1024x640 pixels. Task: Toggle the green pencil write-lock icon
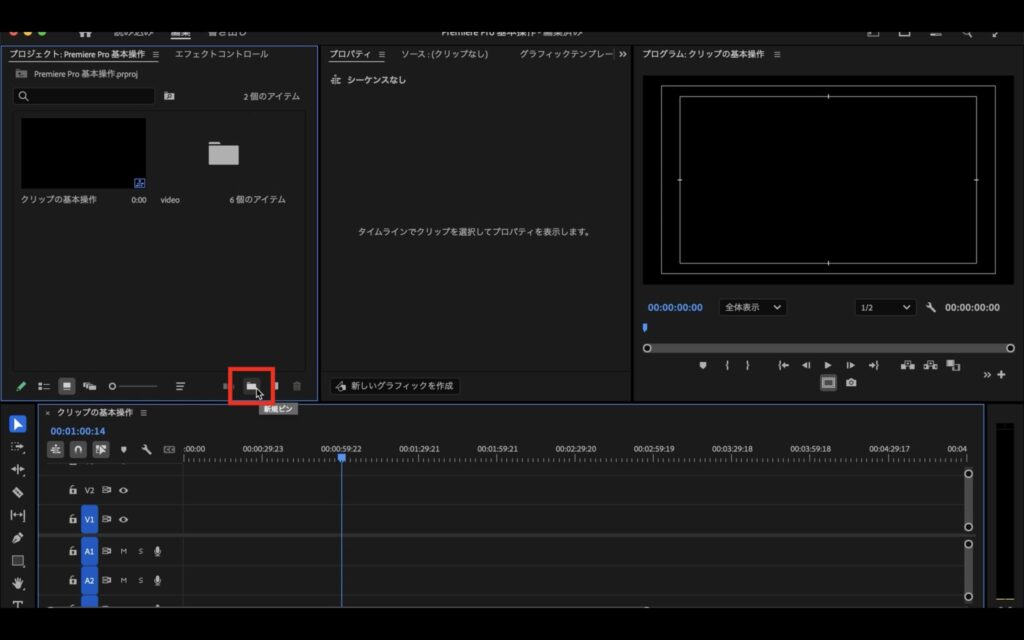(21, 386)
